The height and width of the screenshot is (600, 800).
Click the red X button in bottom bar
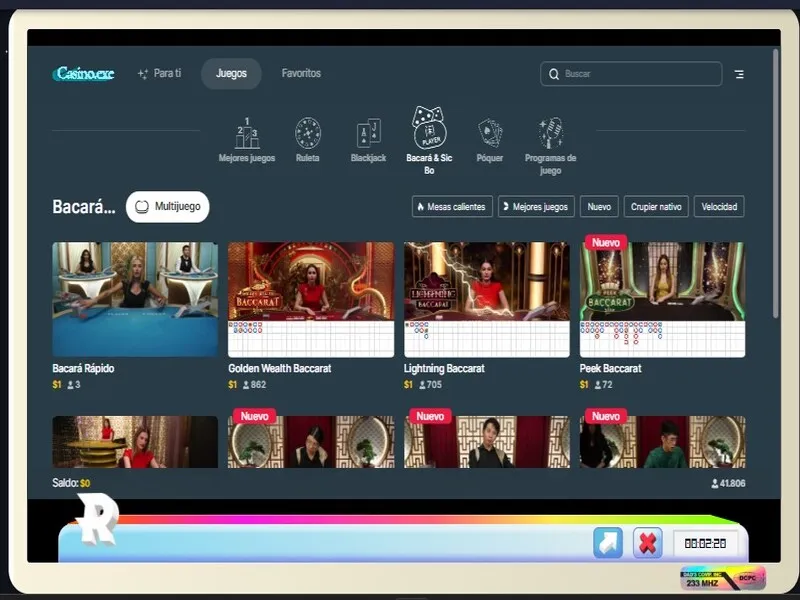click(647, 543)
